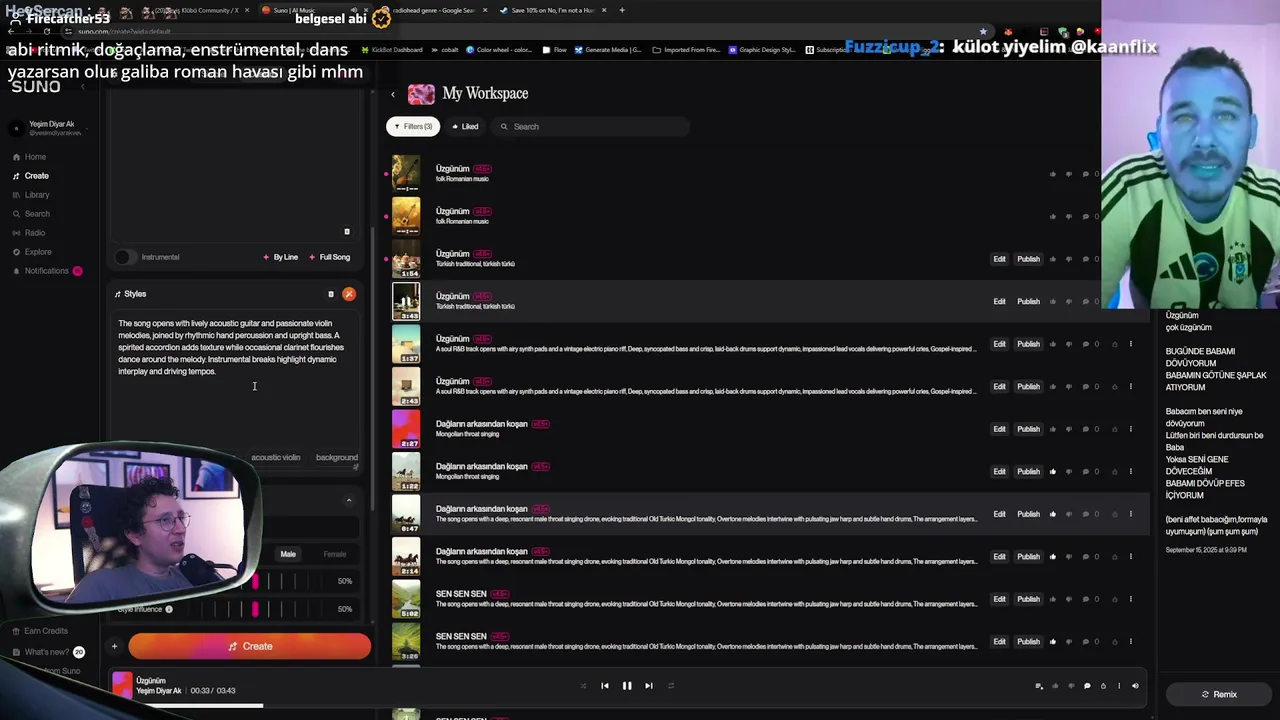Toggle like on second SEN SEN SEN song
Viewport: 1280px width, 720px height.
pyautogui.click(x=1053, y=641)
